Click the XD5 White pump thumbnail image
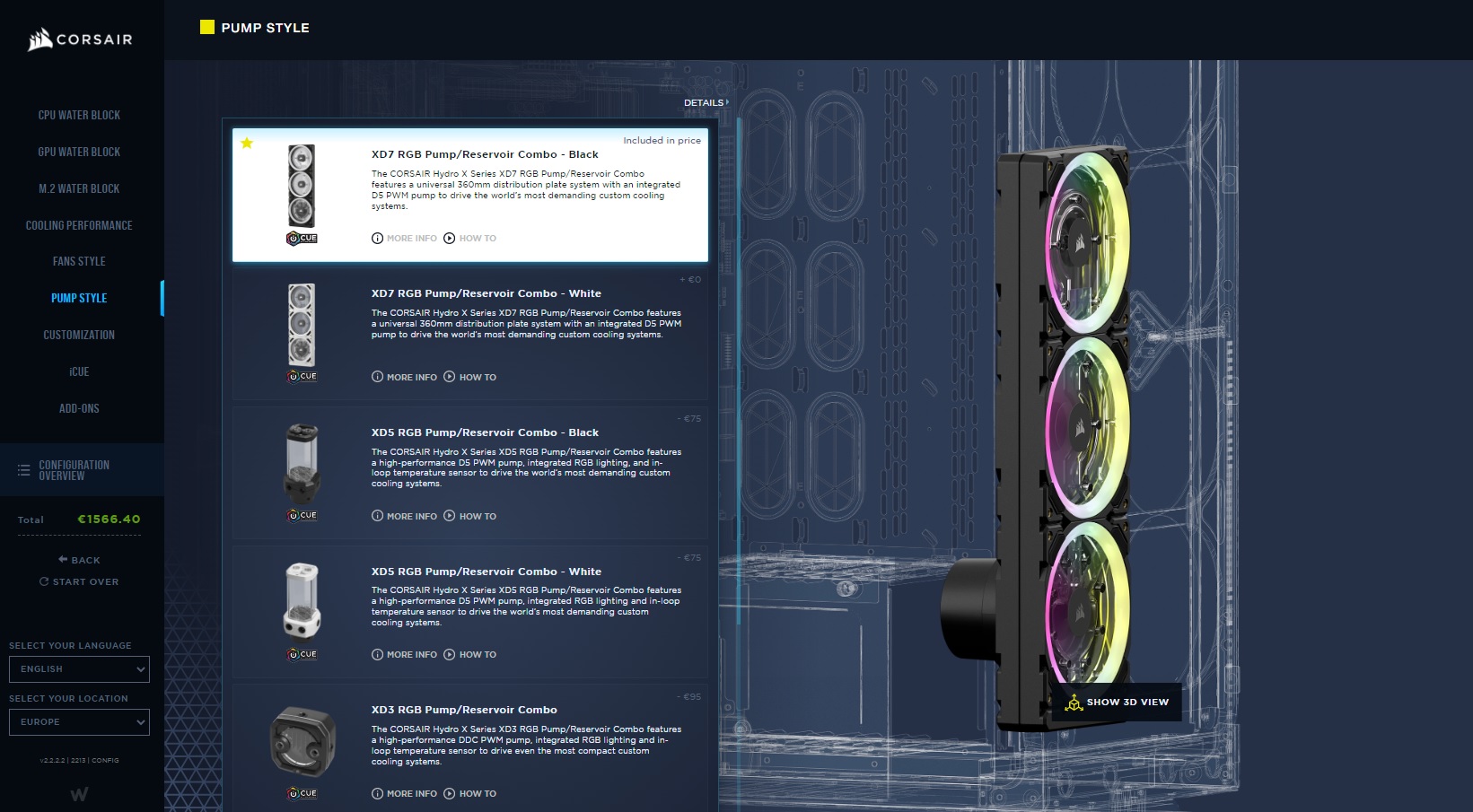Viewport: 1473px width, 812px height. click(x=302, y=602)
